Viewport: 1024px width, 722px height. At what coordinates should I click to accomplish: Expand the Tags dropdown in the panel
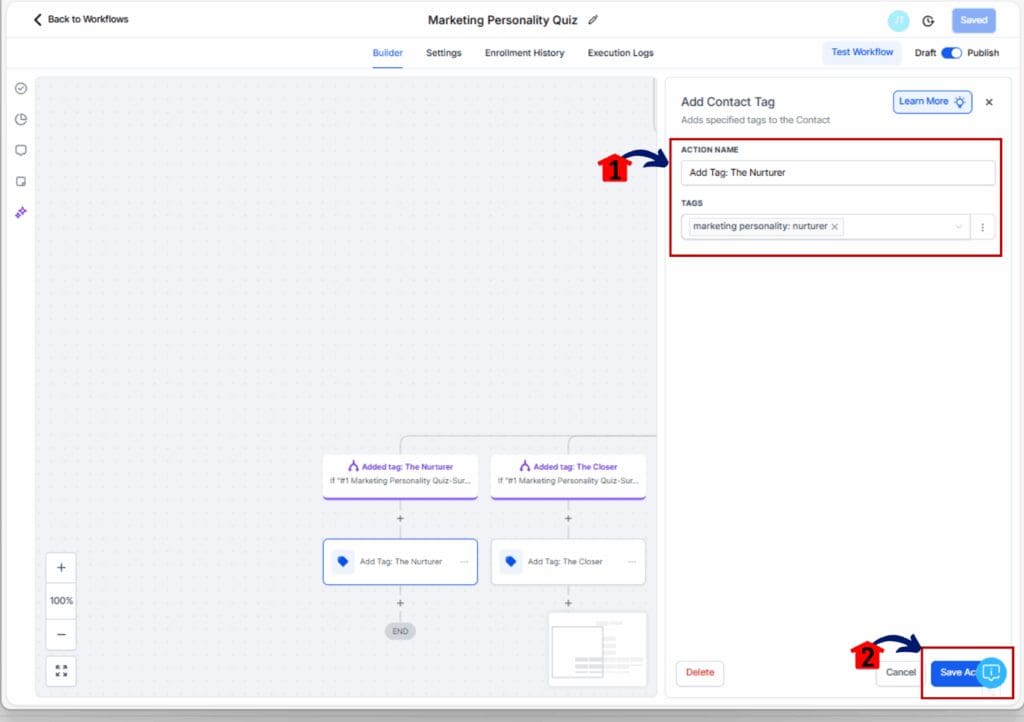(x=958, y=226)
